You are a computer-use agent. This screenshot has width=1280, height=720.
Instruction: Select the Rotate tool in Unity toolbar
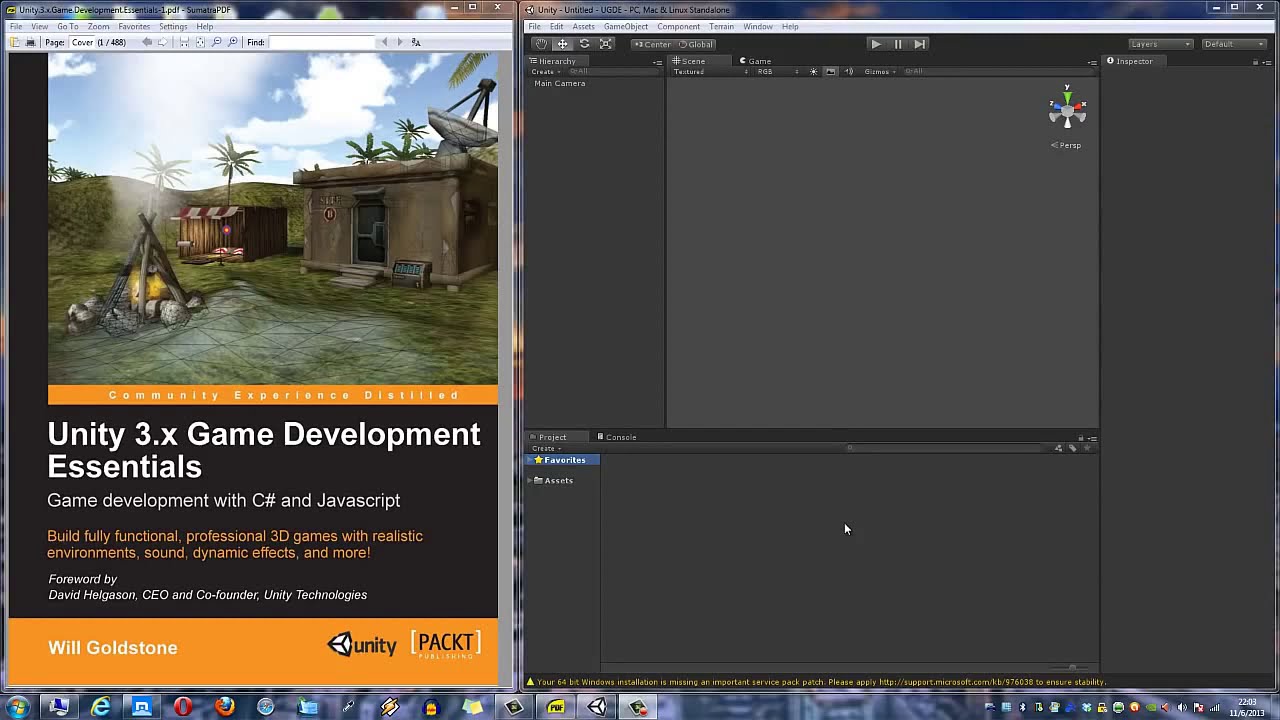point(584,44)
